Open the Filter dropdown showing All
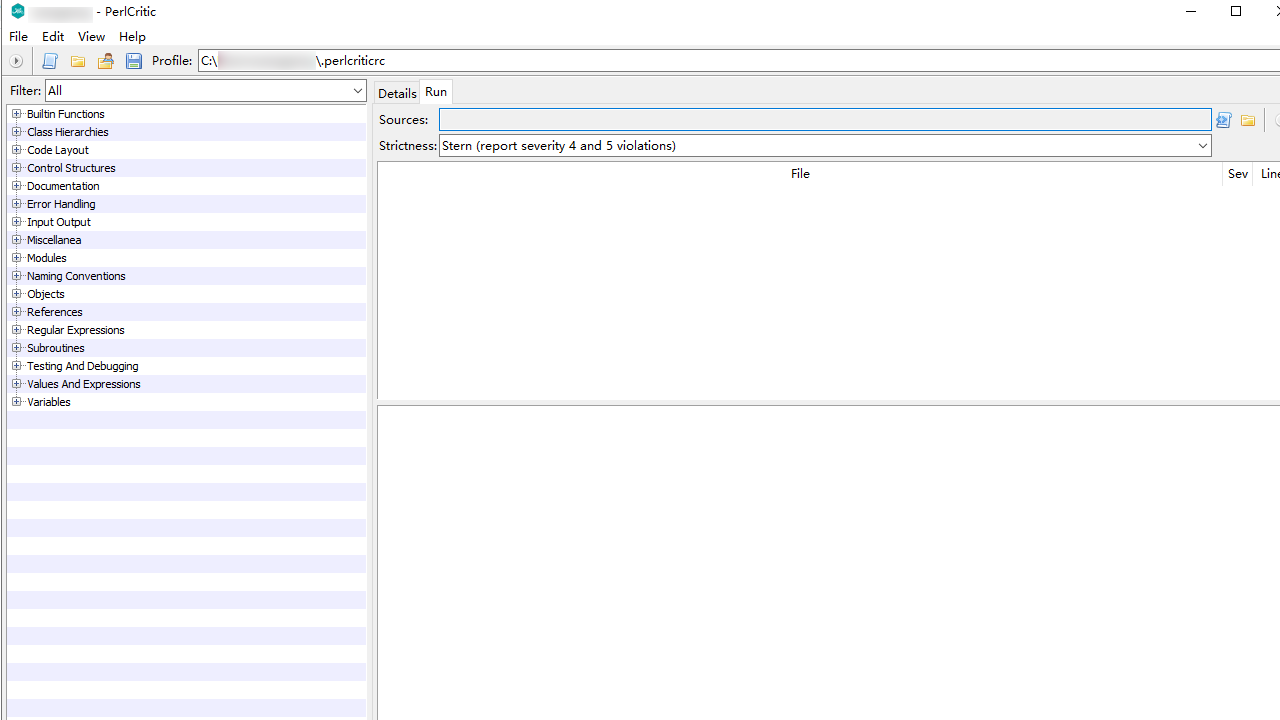The width and height of the screenshot is (1280, 720). tap(356, 91)
